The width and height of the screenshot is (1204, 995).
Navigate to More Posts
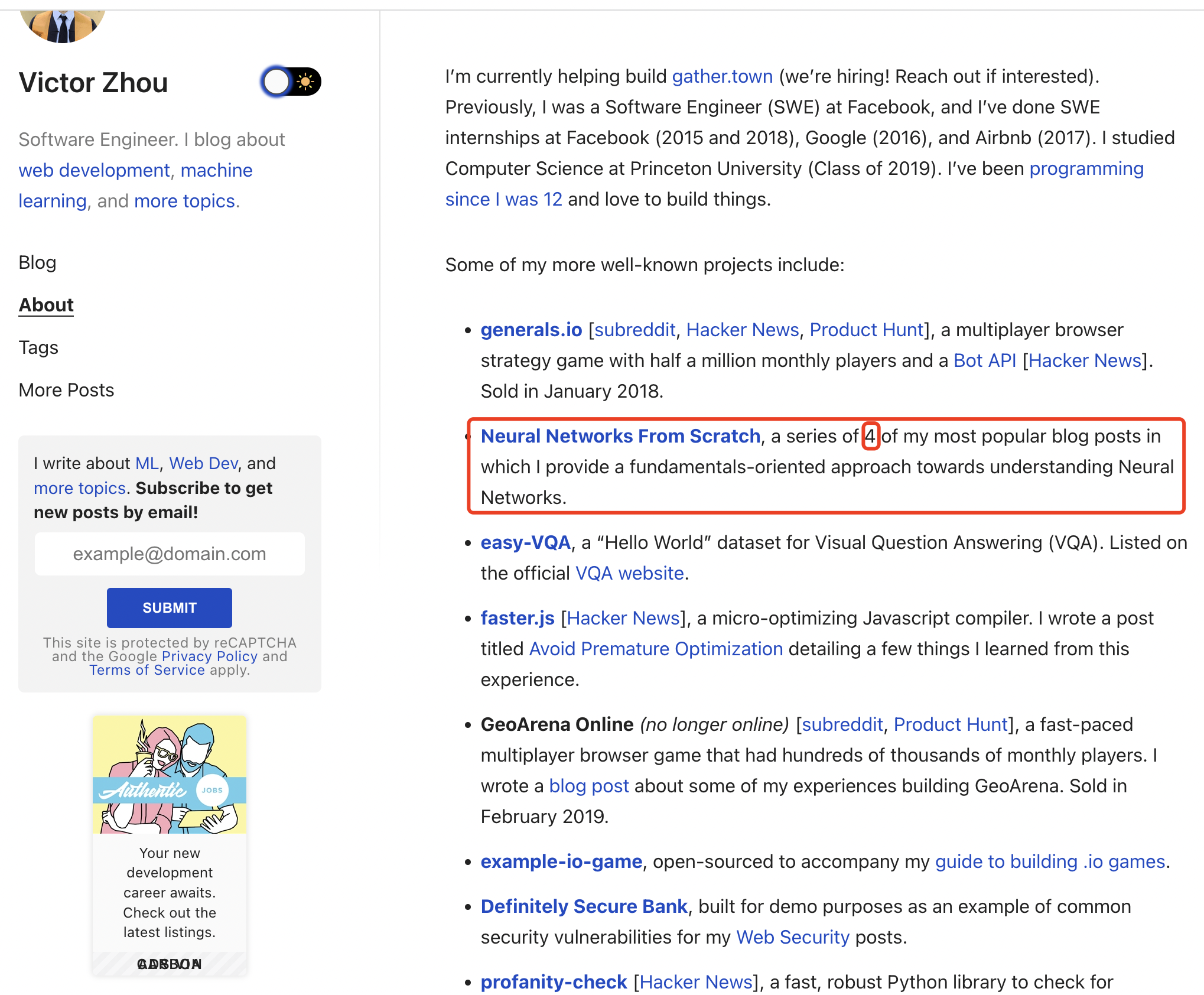tap(66, 390)
